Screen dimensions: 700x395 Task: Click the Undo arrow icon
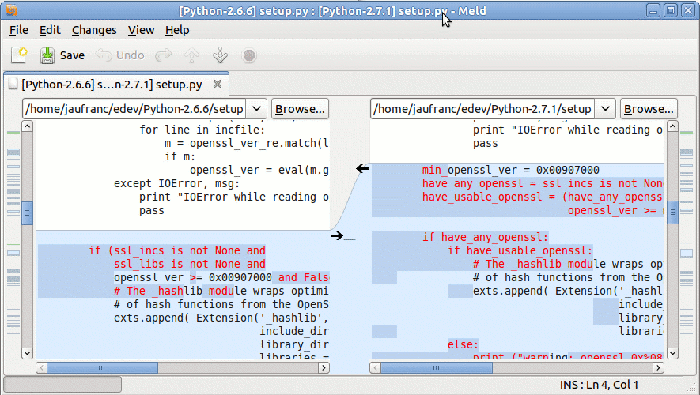[104, 55]
